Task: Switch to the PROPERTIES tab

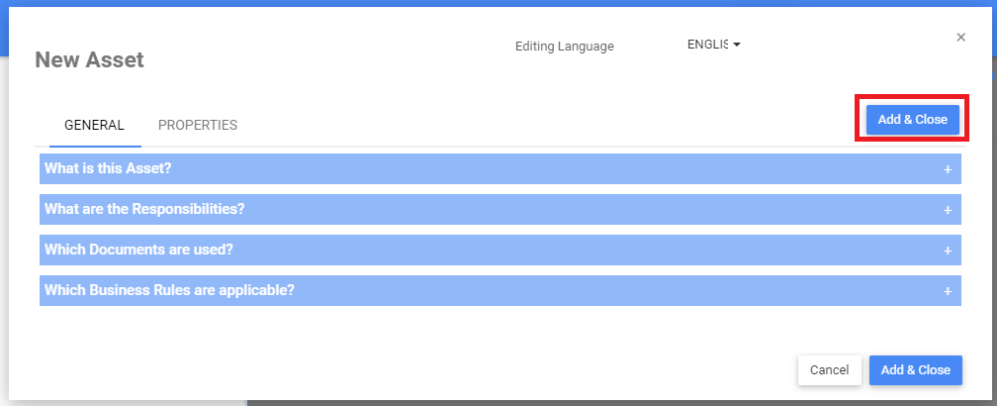Action: pyautogui.click(x=198, y=126)
